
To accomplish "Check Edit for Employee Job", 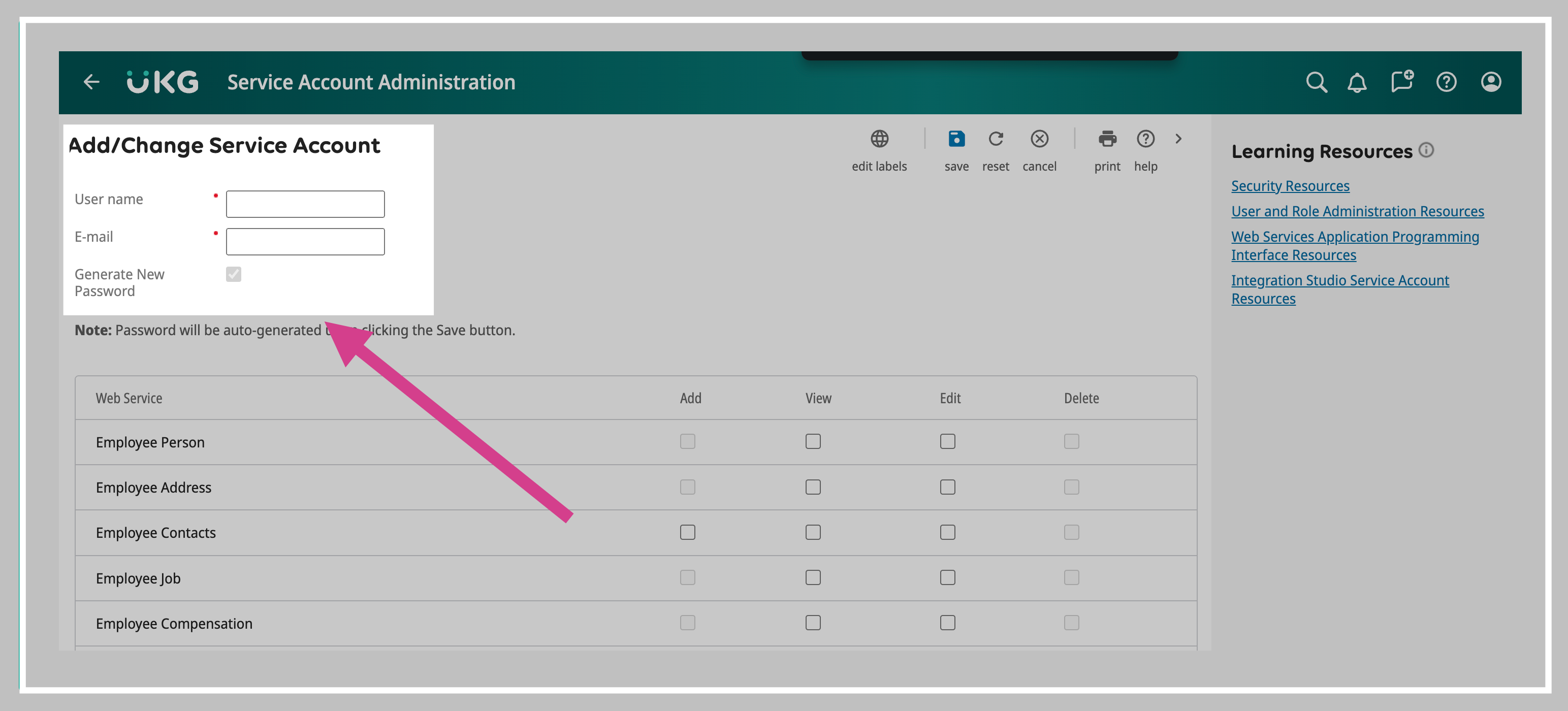I will 947,577.
